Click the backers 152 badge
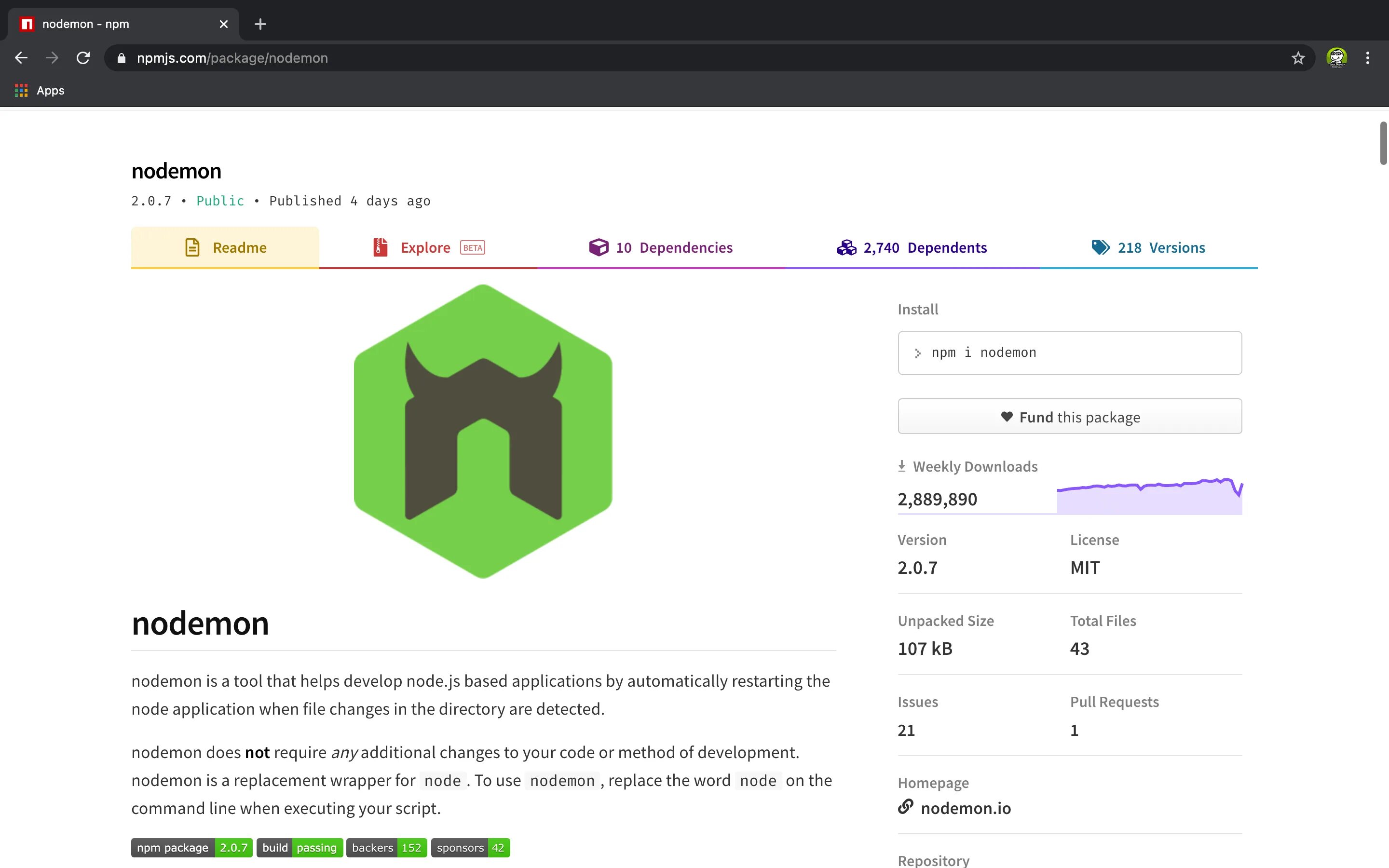Viewport: 1389px width, 868px height. point(386,847)
